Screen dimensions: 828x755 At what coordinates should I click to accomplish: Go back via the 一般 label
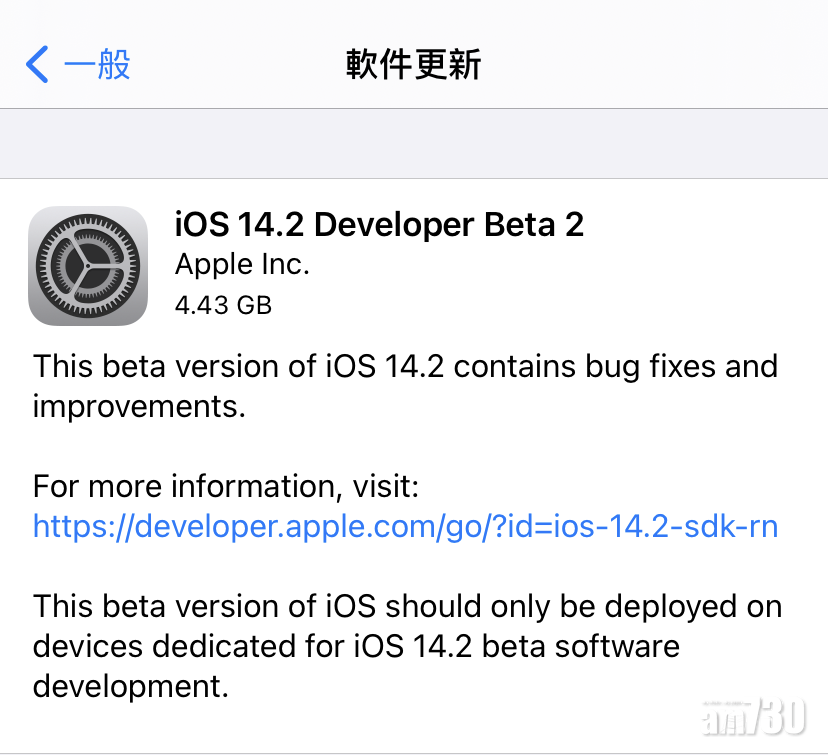[x=97, y=65]
